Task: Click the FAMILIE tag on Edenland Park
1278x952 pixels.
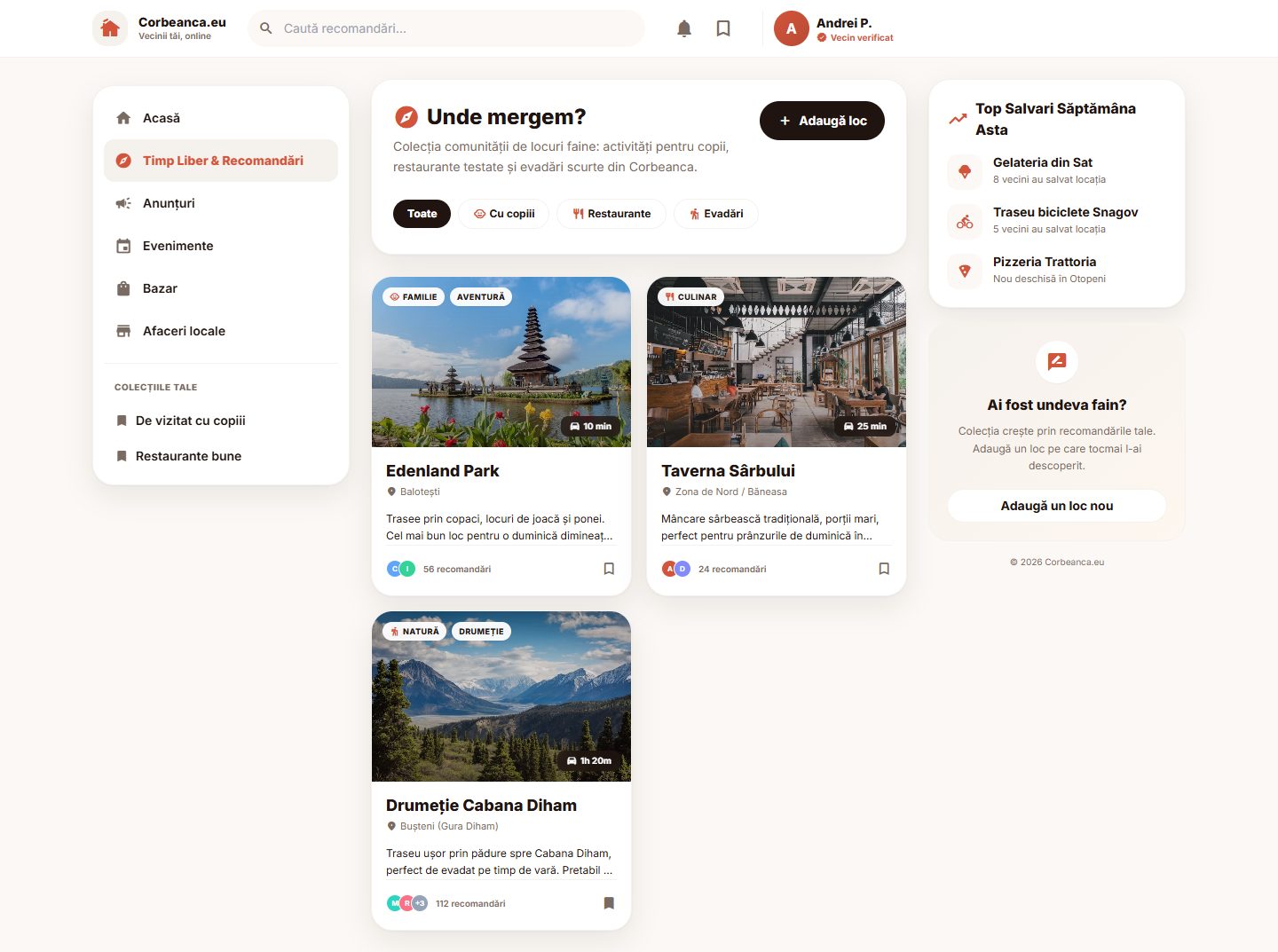Action: pyautogui.click(x=414, y=297)
